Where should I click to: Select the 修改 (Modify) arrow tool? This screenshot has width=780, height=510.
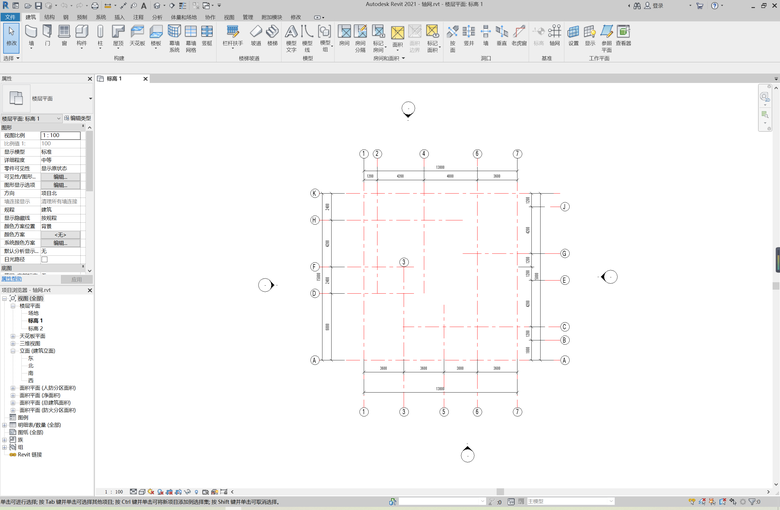(x=11, y=35)
